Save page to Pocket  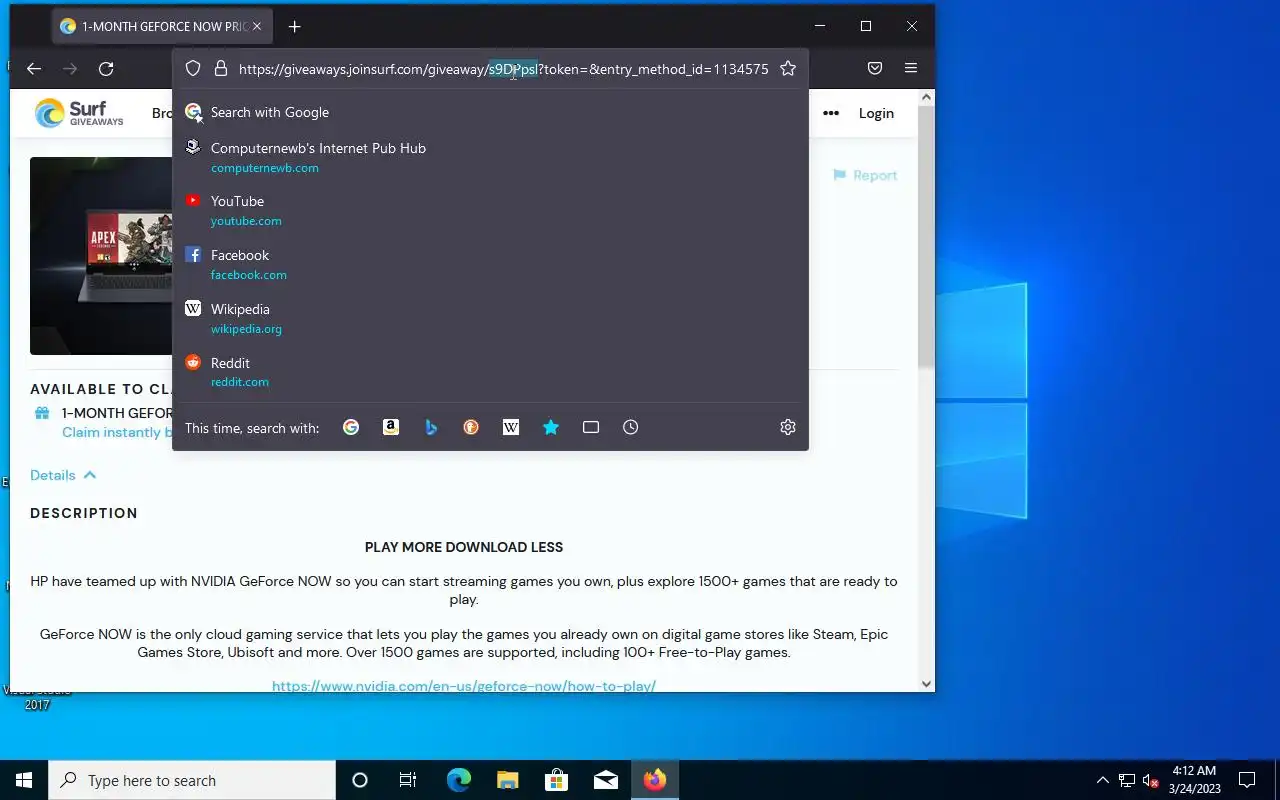pos(874,68)
